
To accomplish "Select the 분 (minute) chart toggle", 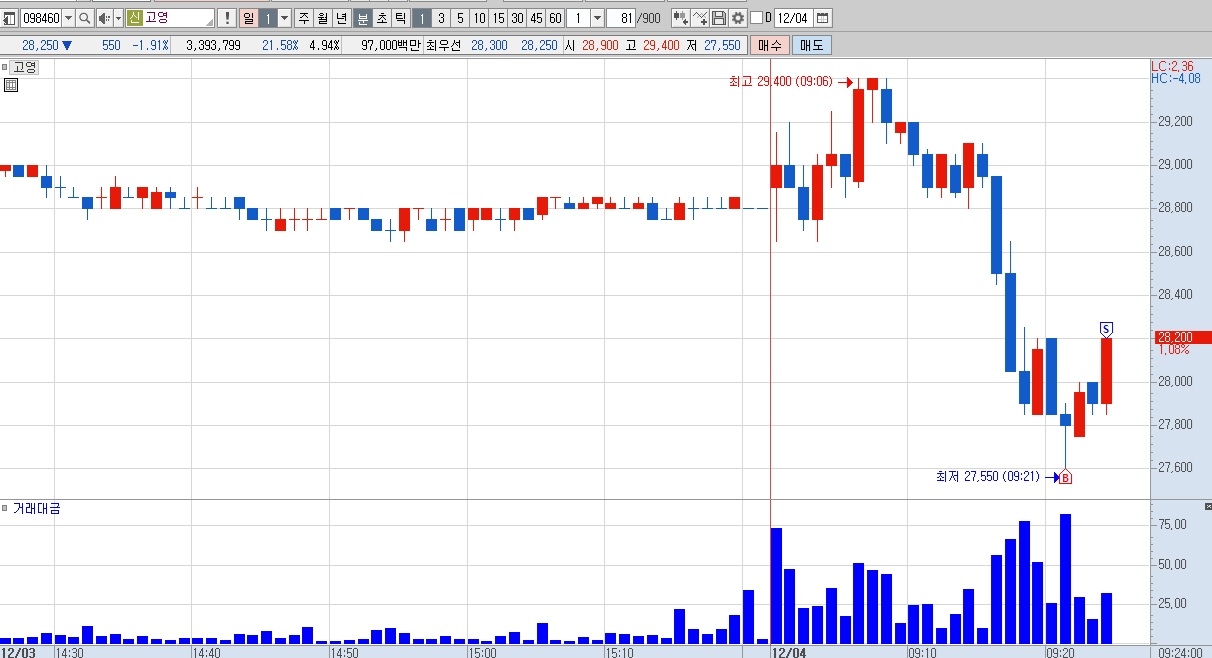I will (x=363, y=18).
